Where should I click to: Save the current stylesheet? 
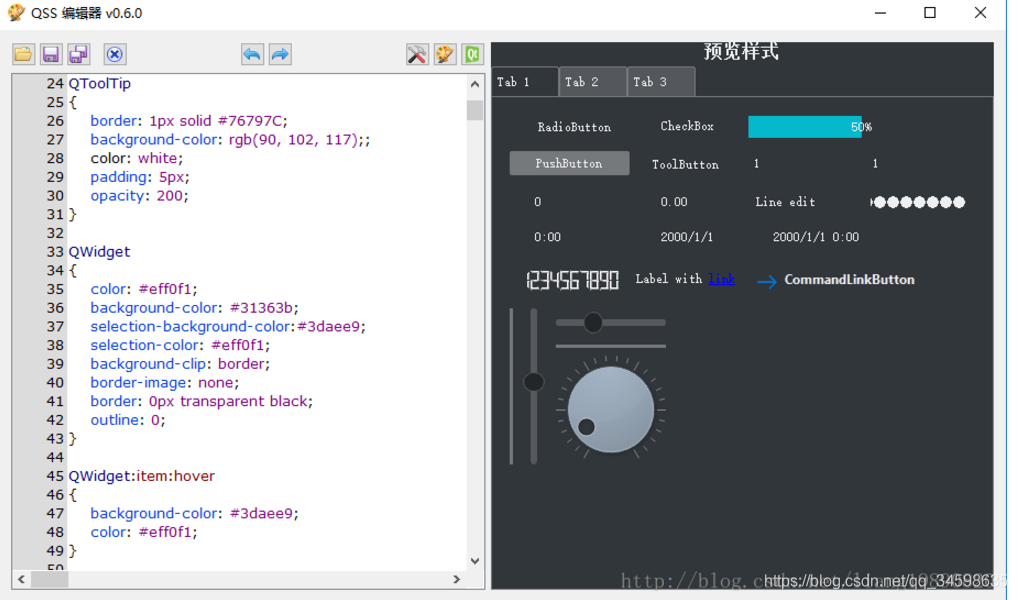coord(50,54)
